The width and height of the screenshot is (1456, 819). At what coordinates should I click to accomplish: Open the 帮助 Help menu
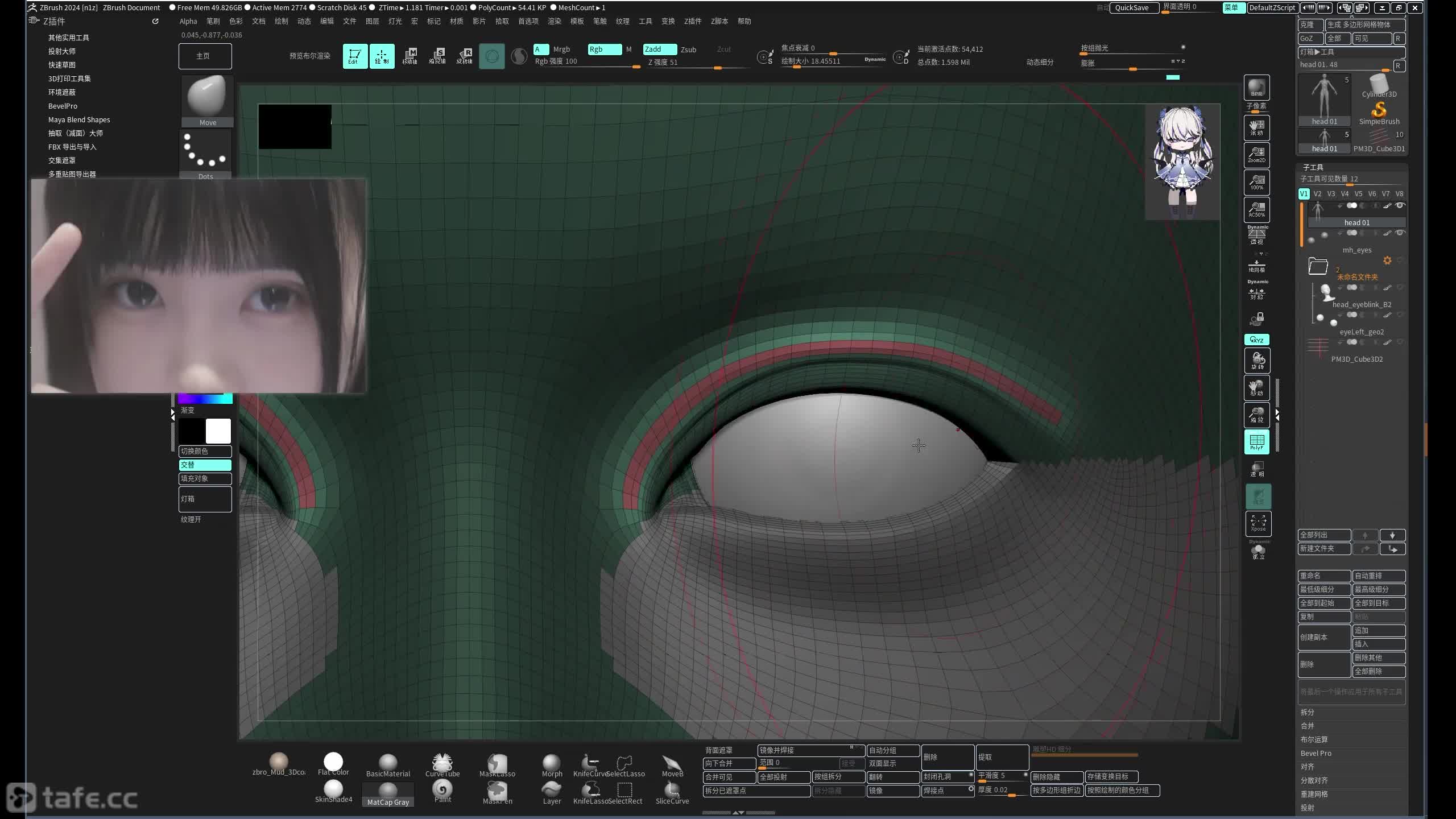[x=744, y=21]
